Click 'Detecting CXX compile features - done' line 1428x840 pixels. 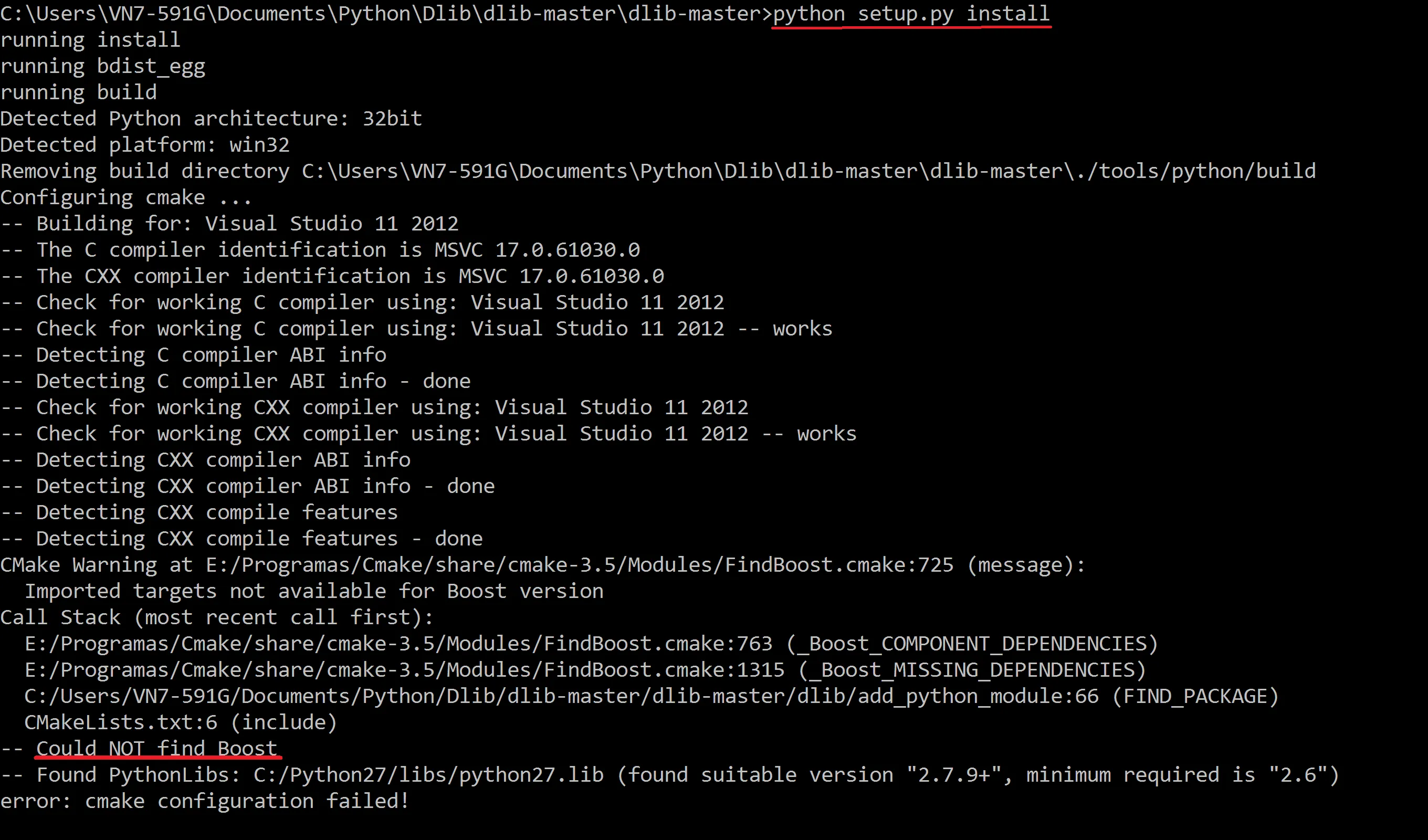pos(241,539)
